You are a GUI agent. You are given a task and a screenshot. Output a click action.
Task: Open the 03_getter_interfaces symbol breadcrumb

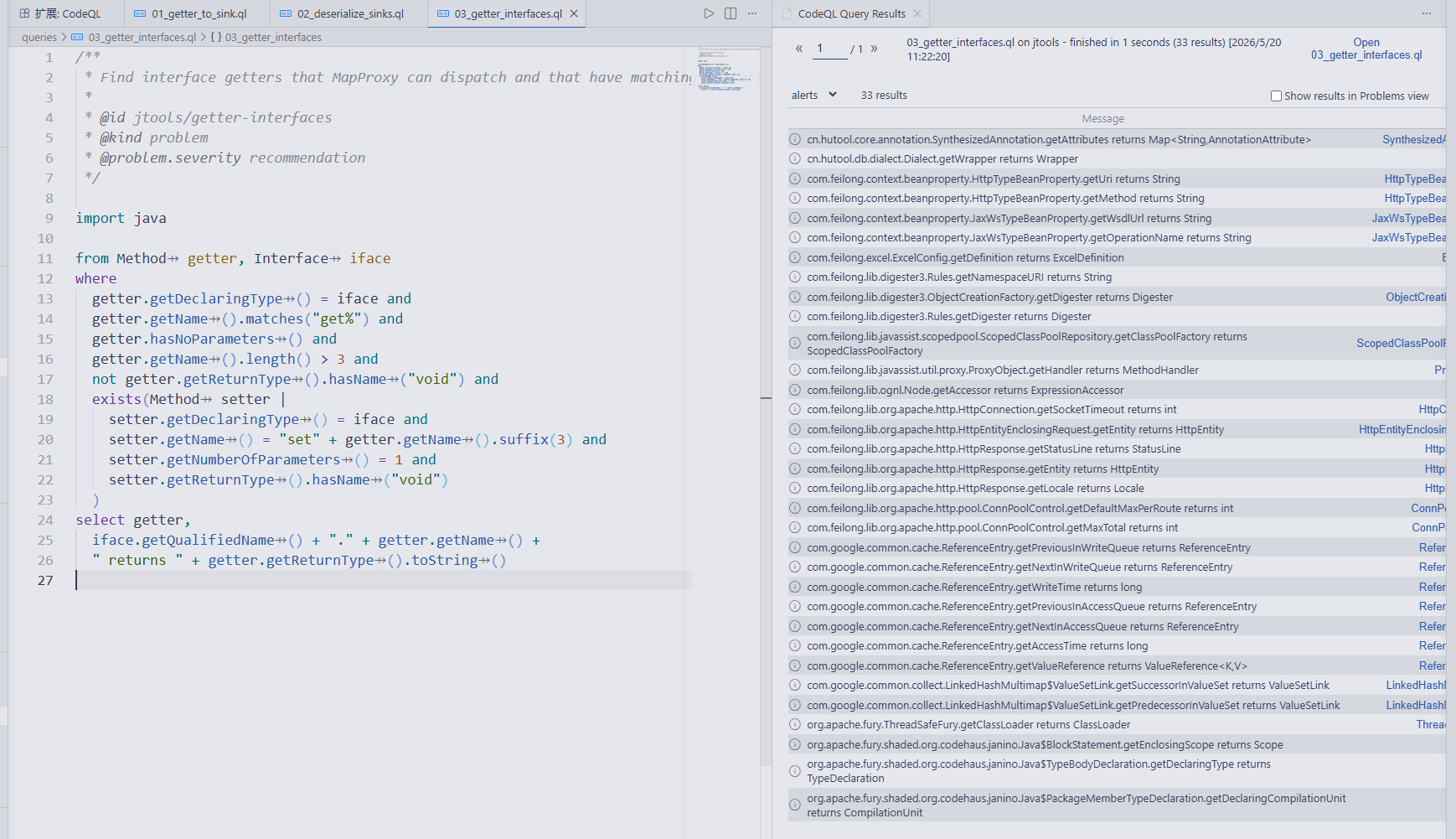tap(266, 37)
